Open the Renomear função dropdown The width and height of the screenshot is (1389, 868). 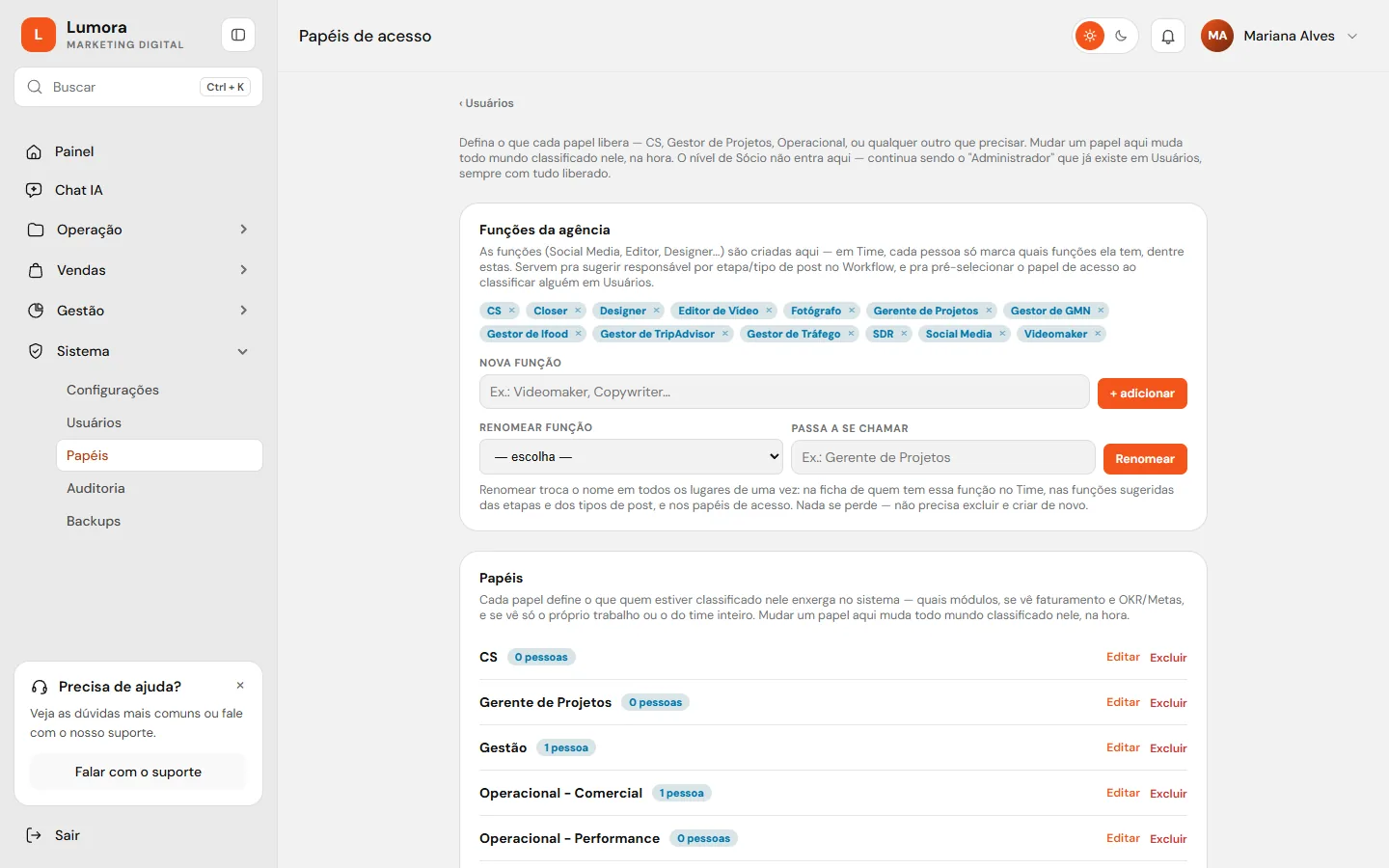(x=631, y=457)
